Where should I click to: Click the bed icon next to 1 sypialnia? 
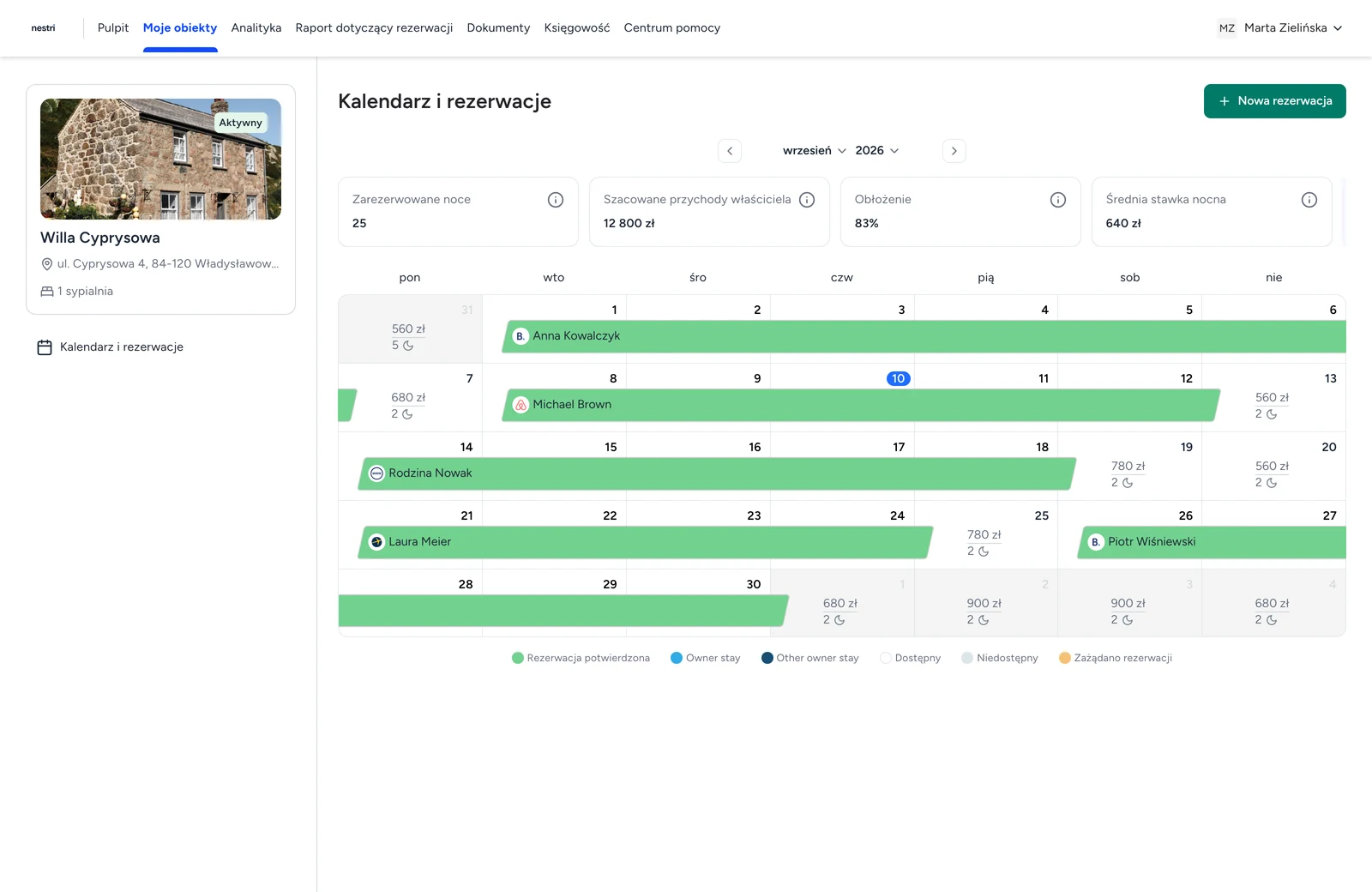click(x=47, y=292)
